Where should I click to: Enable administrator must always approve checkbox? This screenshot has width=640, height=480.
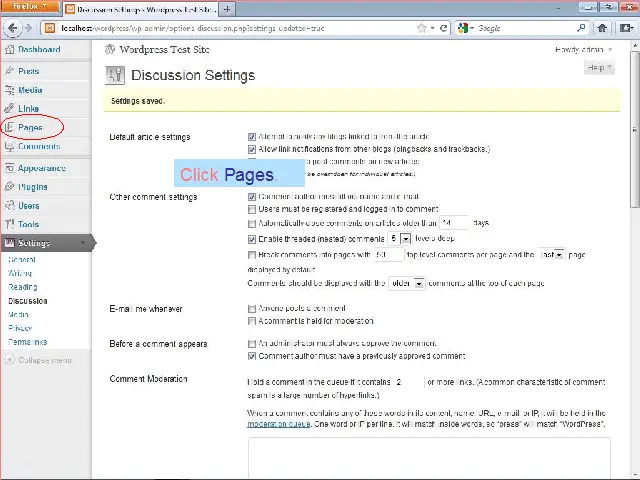coord(252,343)
